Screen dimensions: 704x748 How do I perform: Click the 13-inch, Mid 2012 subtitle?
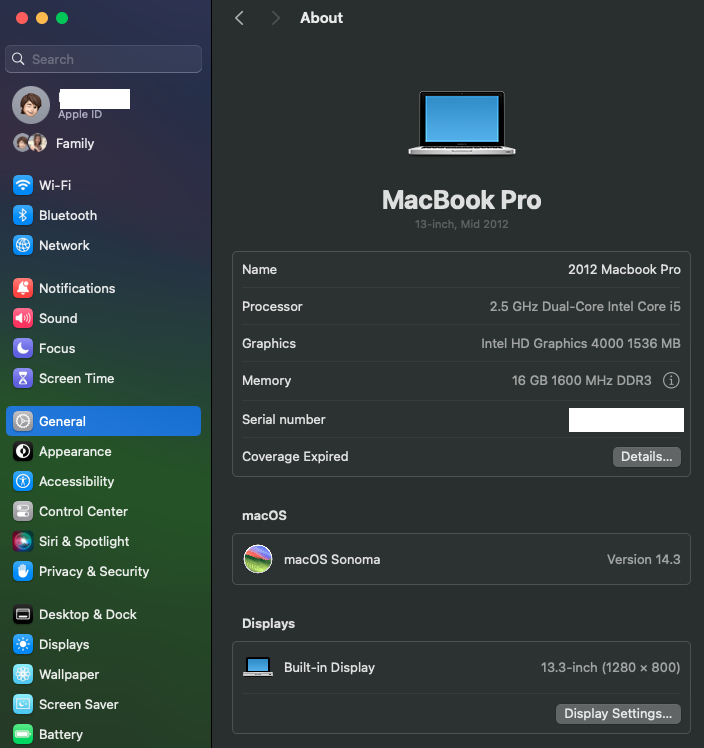point(462,224)
